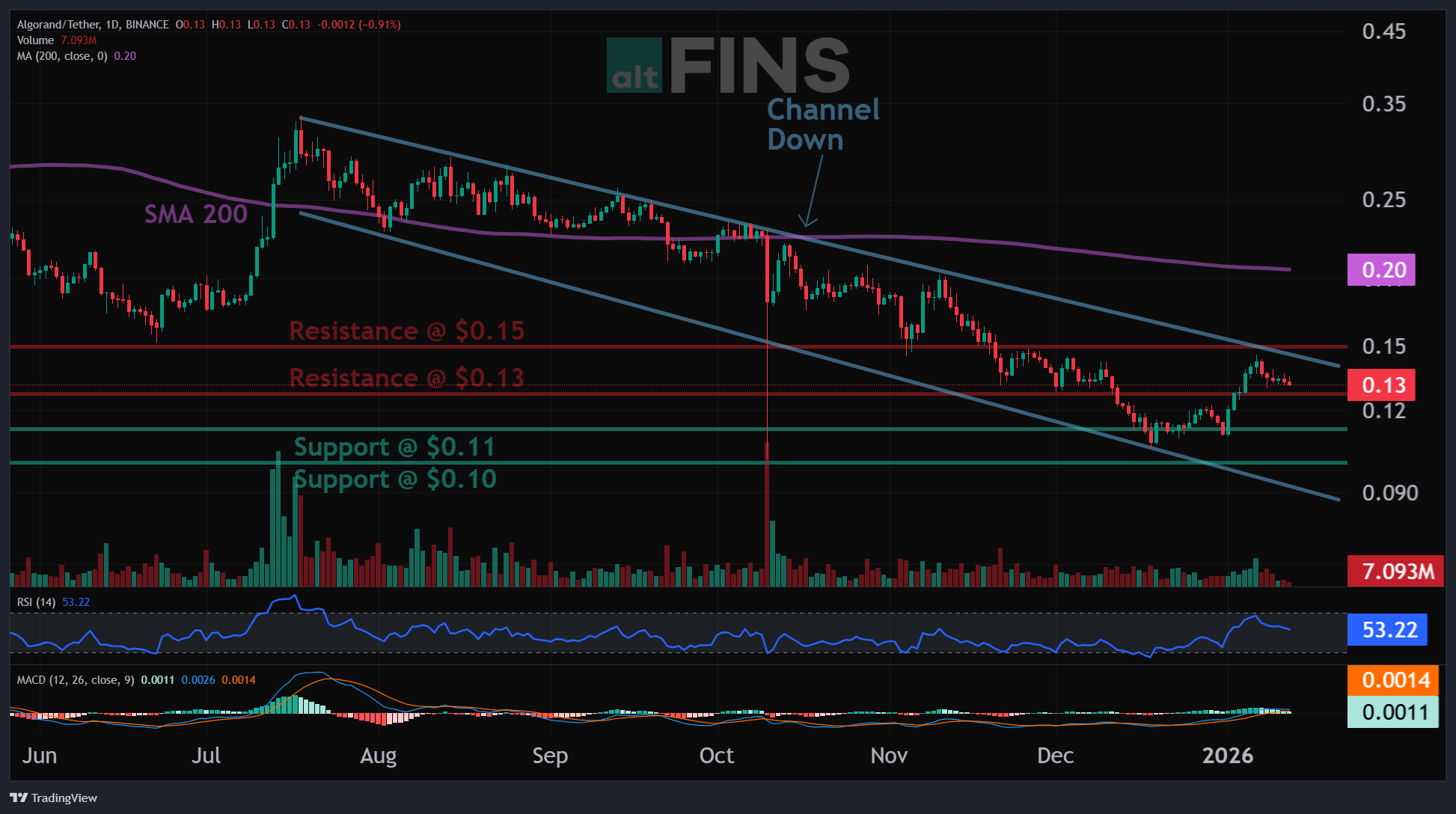The height and width of the screenshot is (814, 1456).
Task: Open the MACD (12, 26, close, 9) legend
Action: 76,680
